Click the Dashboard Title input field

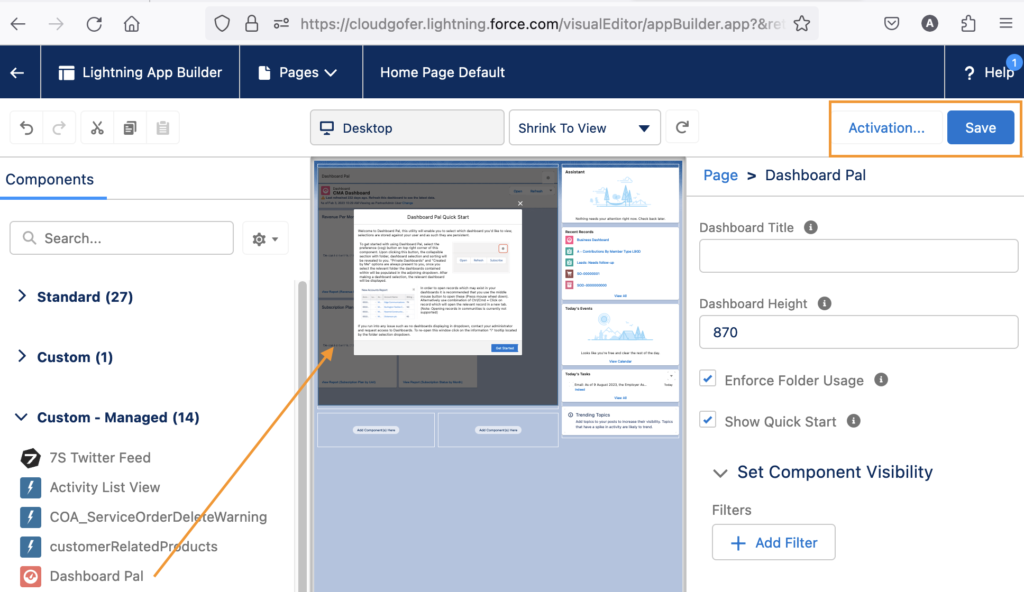[x=858, y=256]
